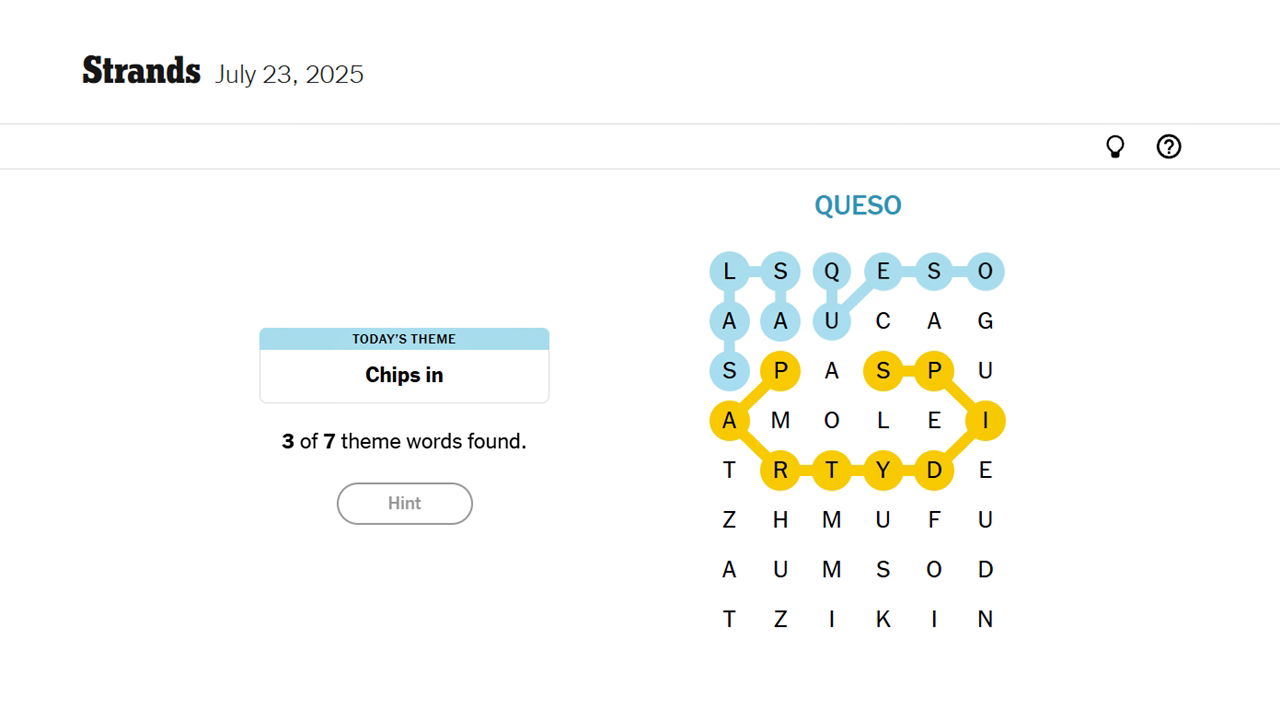Click the Strands logo title
1280x720 pixels.
(141, 71)
